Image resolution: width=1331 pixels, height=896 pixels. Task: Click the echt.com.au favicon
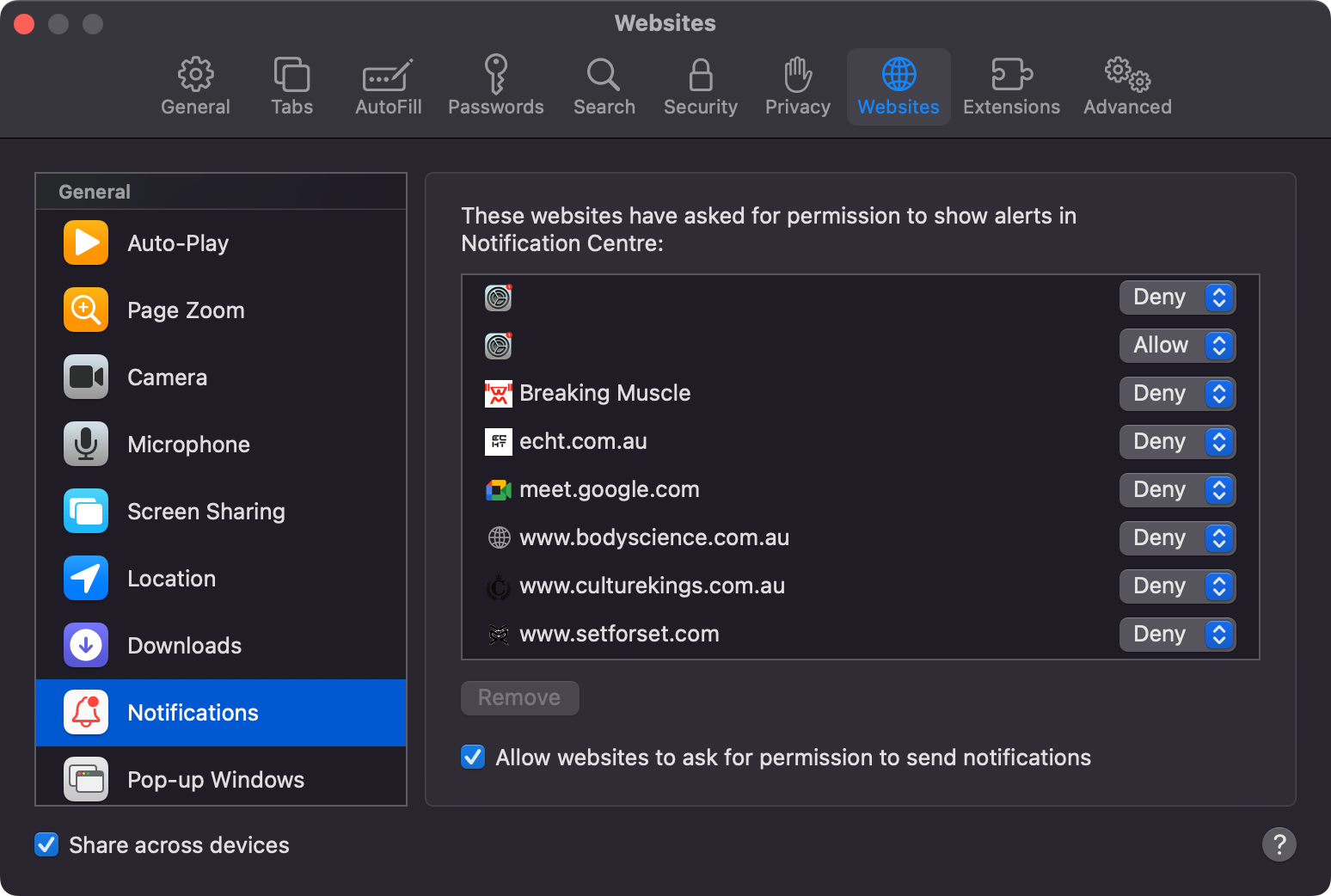point(499,442)
